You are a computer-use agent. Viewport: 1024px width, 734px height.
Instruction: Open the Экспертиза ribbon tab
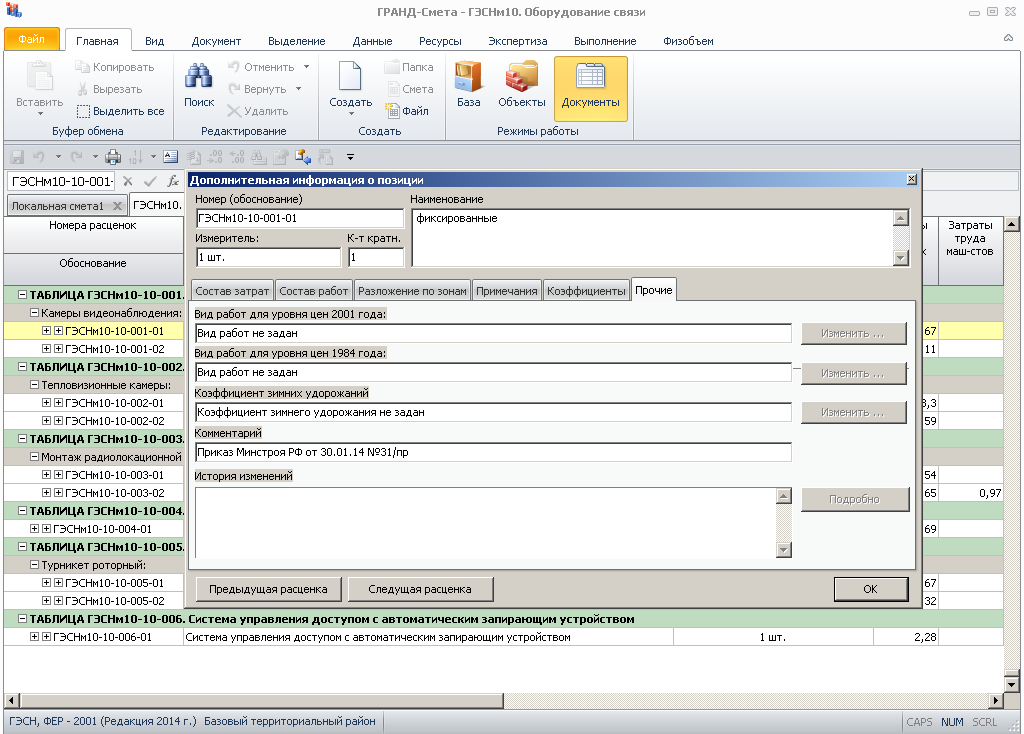coord(517,41)
